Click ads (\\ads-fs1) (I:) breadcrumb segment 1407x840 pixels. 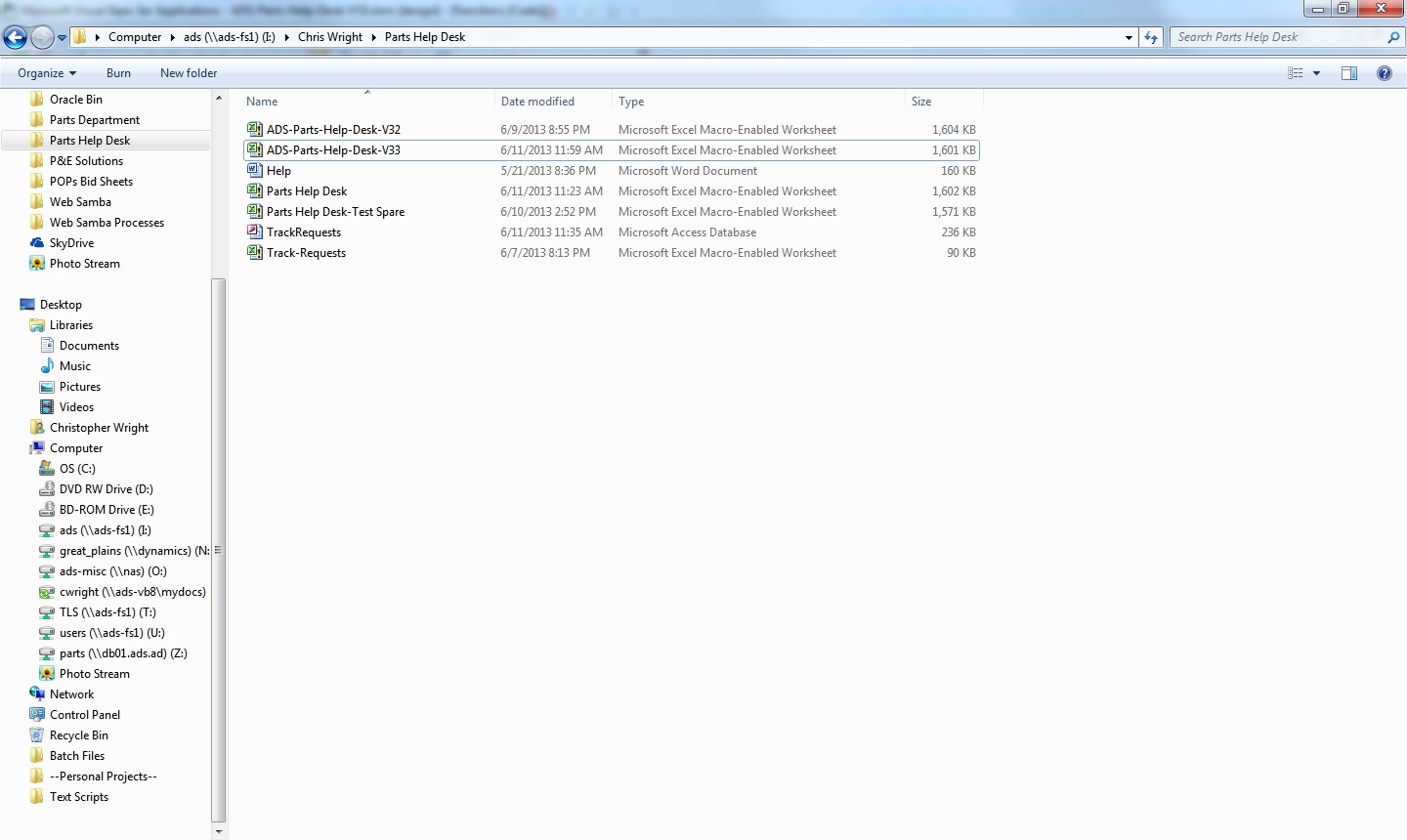point(230,37)
